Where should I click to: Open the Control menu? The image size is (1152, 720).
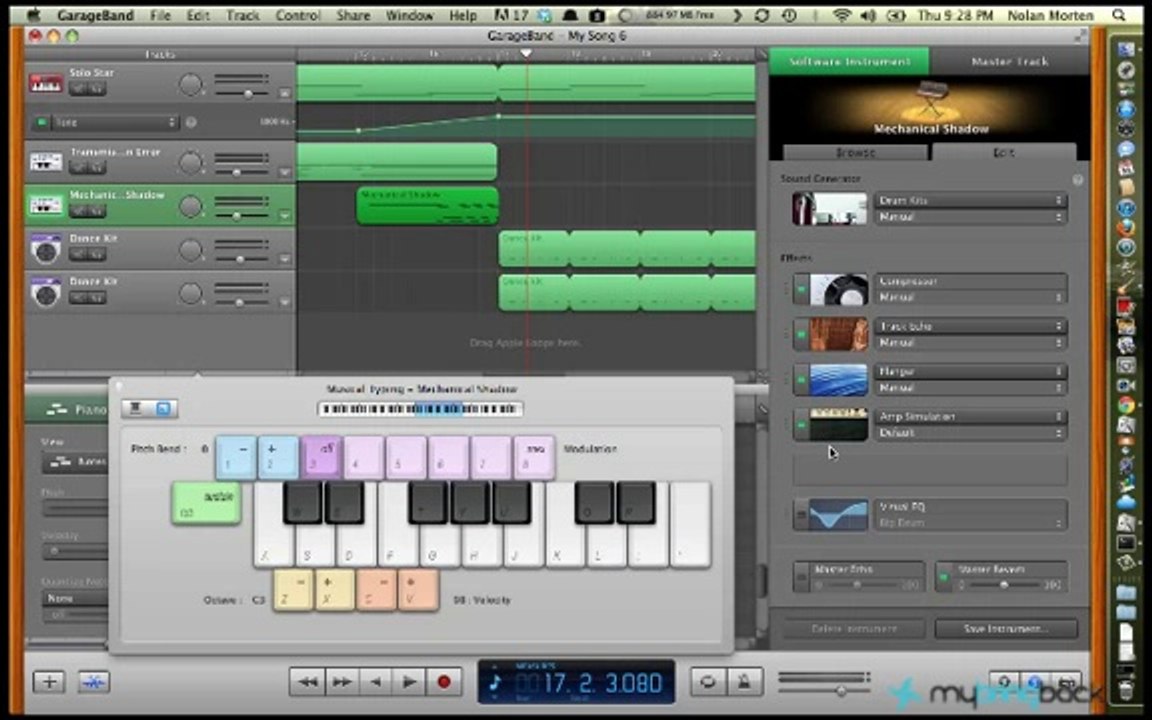(298, 15)
